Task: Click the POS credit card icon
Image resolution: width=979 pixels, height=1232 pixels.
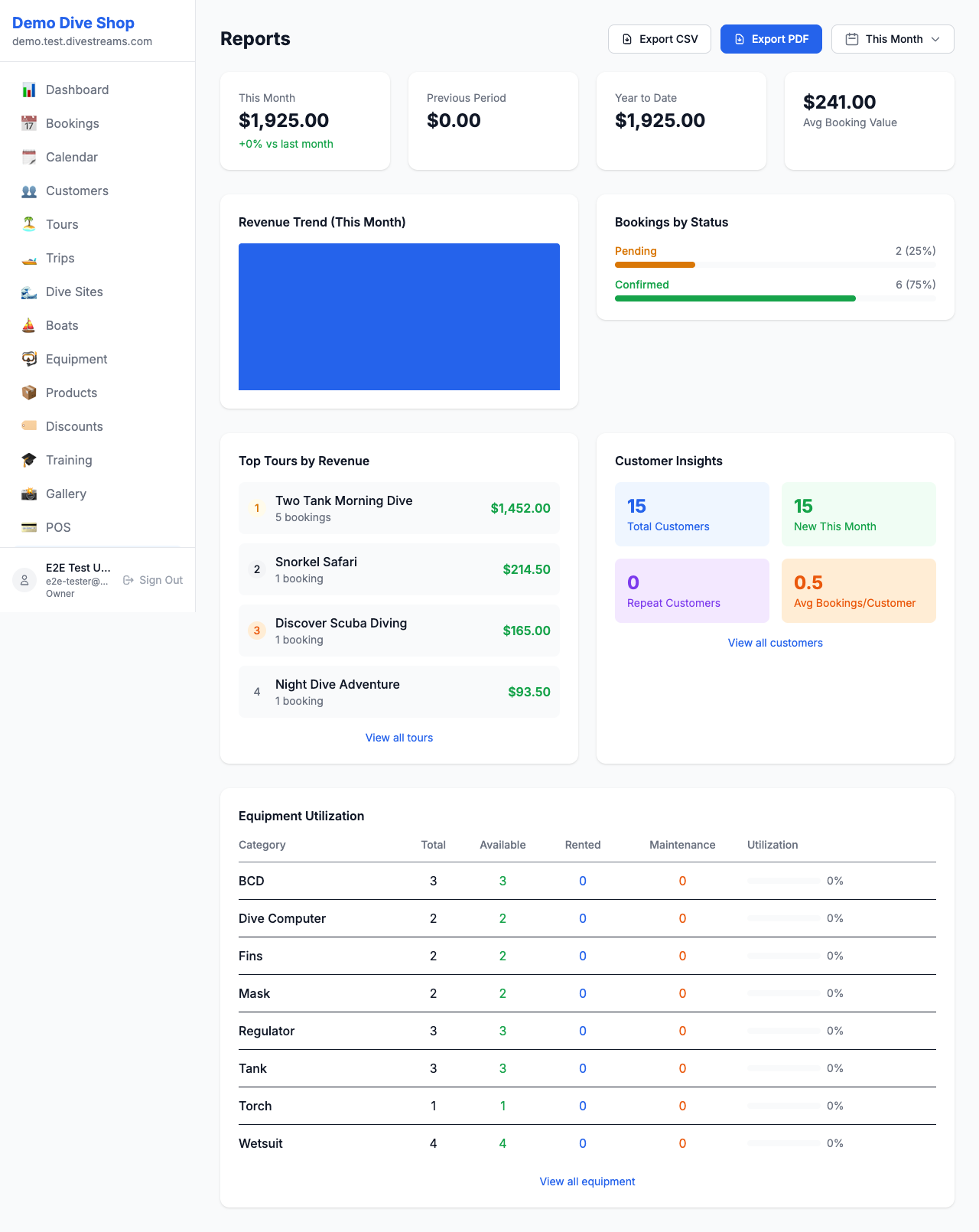Action: tap(29, 527)
